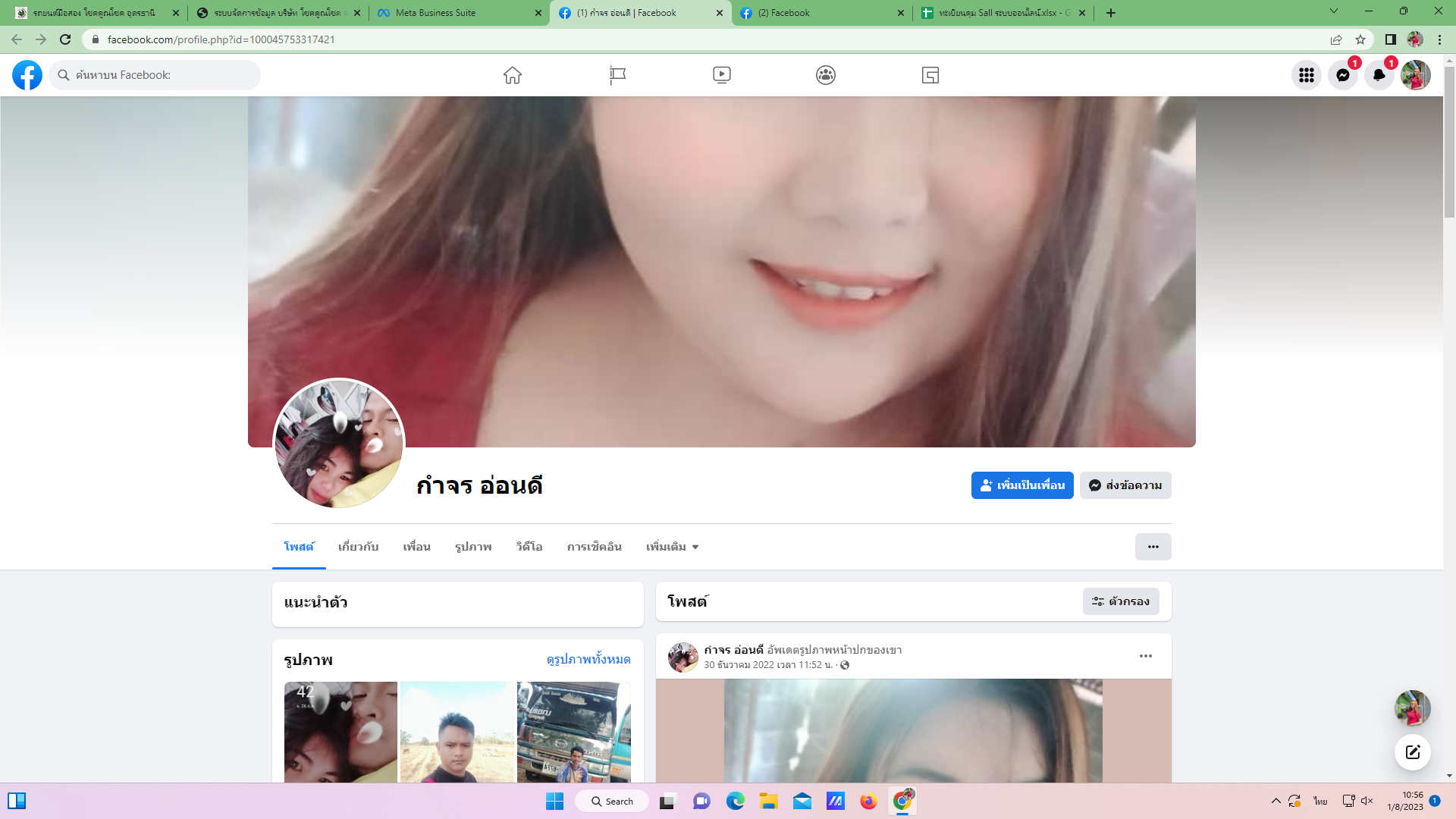Image resolution: width=1456 pixels, height=819 pixels.
Task: Open the Groups icon in top navigation
Action: (826, 75)
